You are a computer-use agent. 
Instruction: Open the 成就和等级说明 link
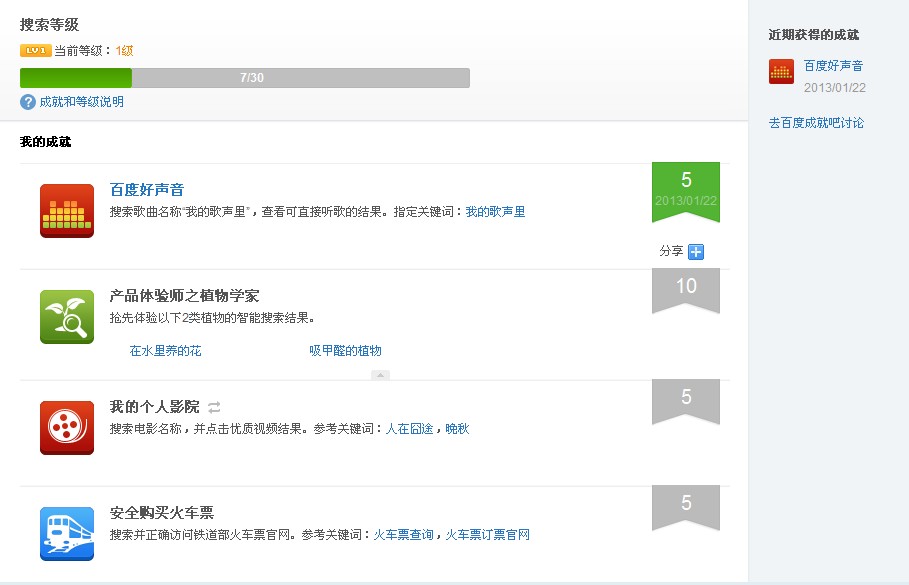click(81, 102)
